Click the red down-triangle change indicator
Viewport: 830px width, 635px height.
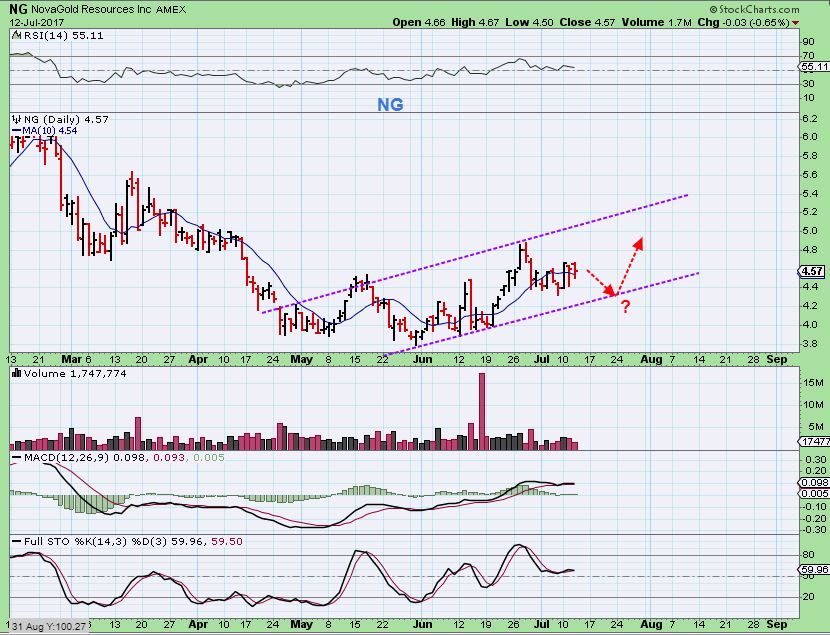click(796, 23)
